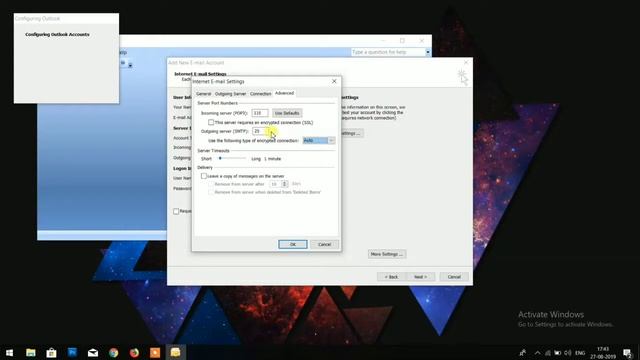The image size is (640, 360).
Task: Open the Connection tab
Action: tap(260, 94)
